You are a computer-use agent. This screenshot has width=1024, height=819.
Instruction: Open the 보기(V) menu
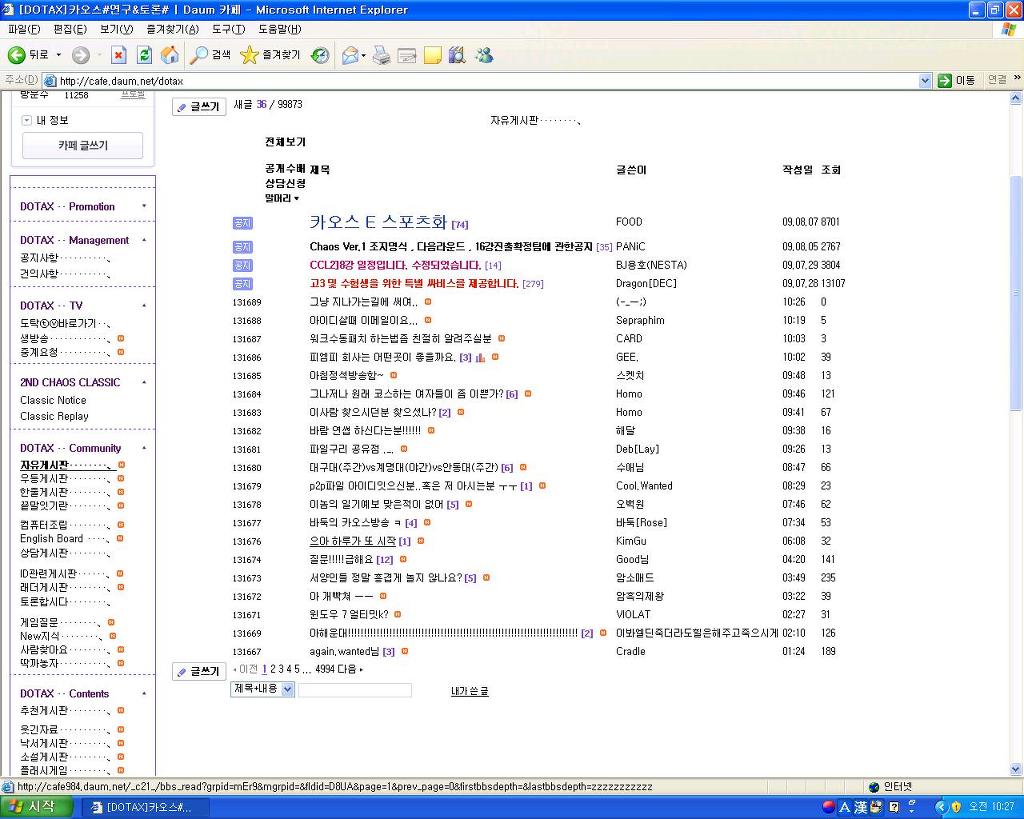pyautogui.click(x=116, y=29)
